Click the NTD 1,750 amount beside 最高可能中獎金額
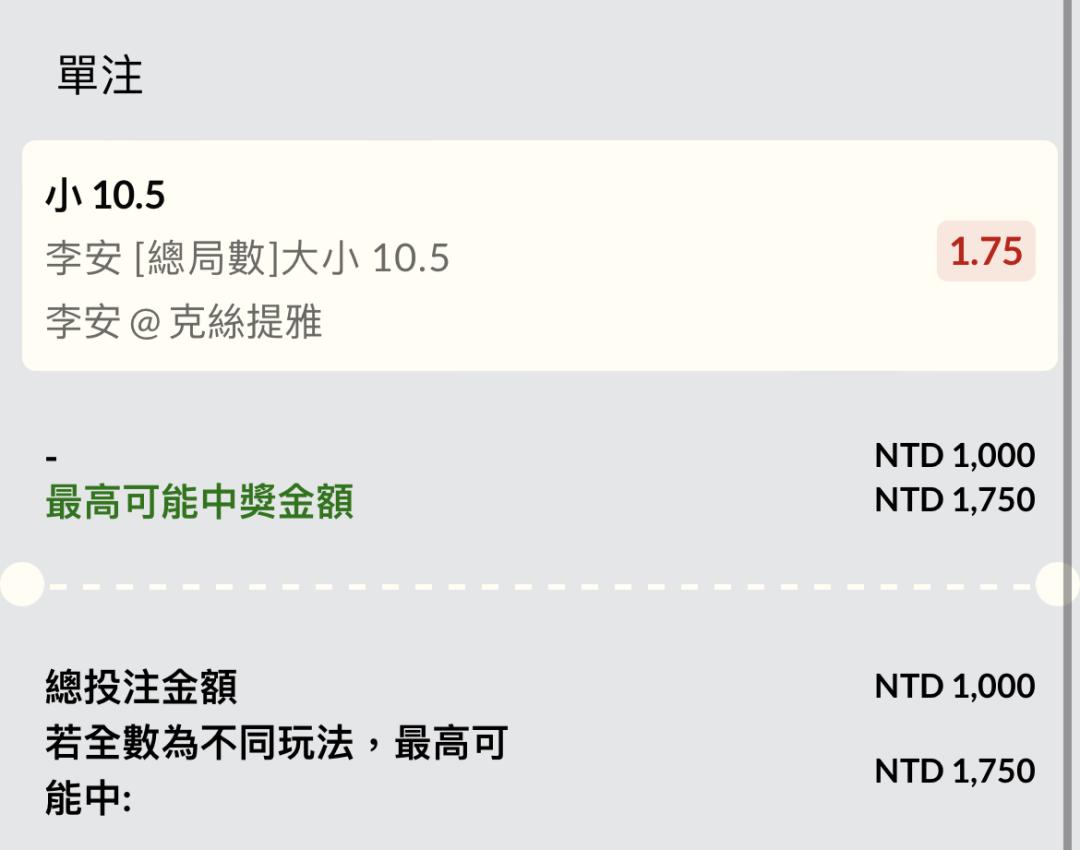 (955, 499)
